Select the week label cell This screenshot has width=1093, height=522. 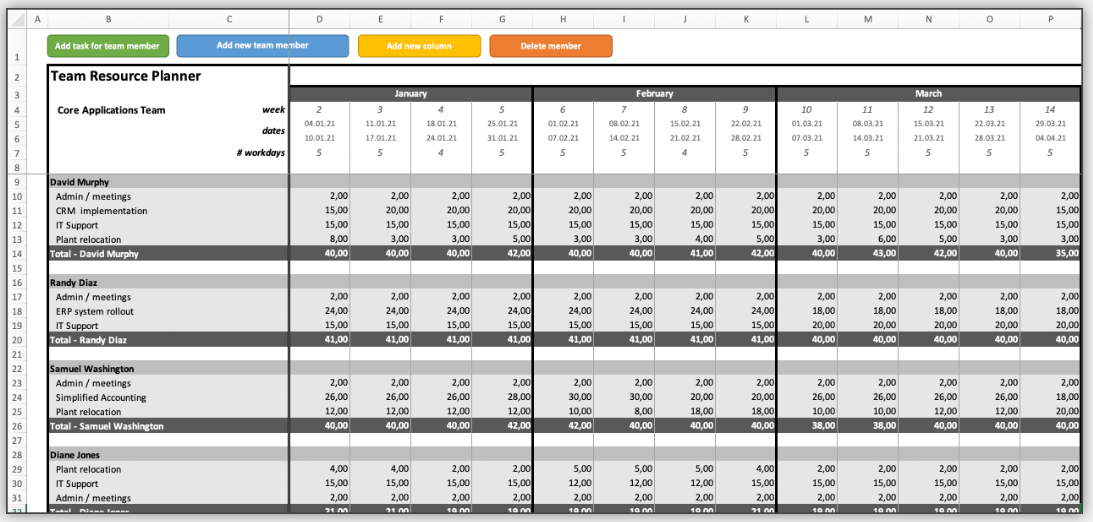click(273, 109)
